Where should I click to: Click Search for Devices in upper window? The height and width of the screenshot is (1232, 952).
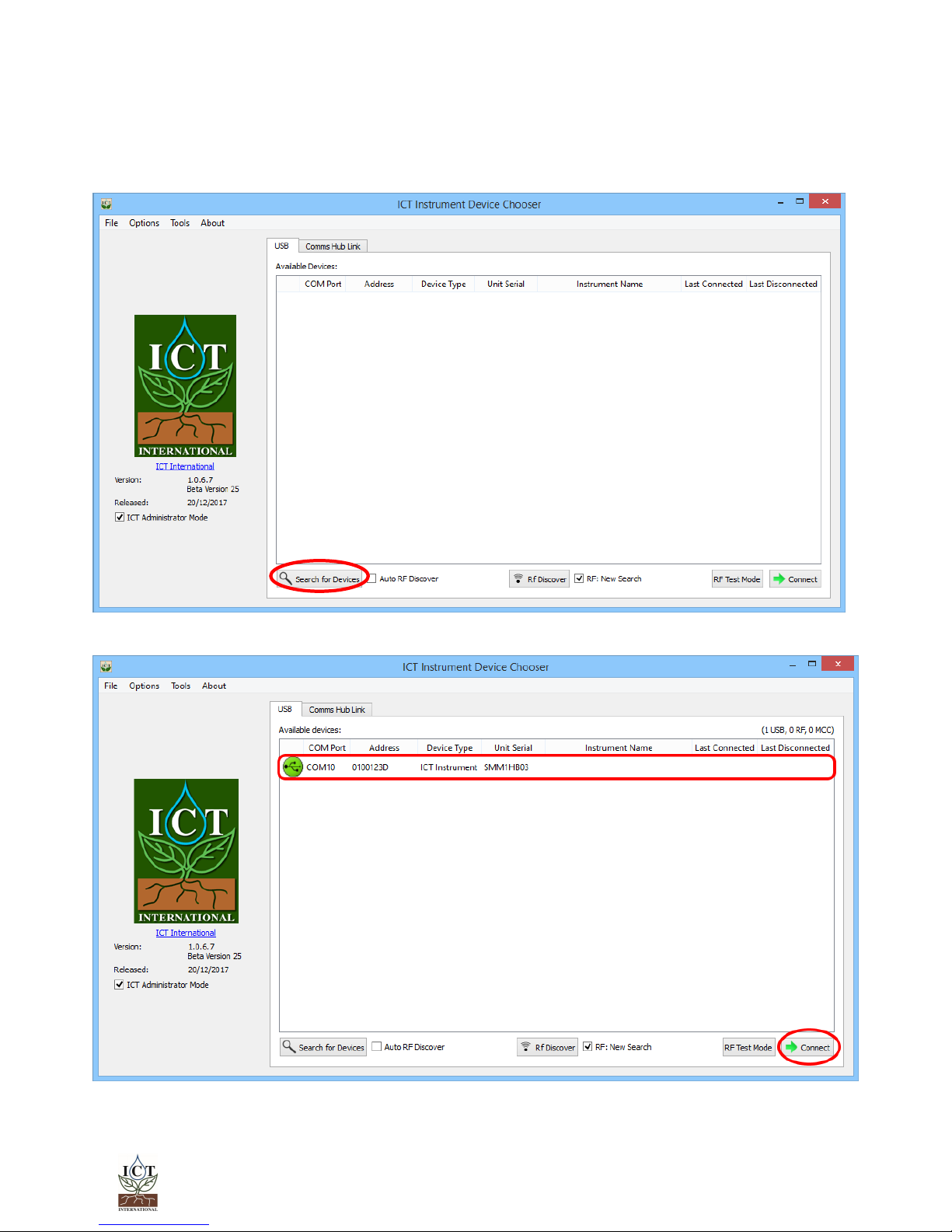pos(320,579)
